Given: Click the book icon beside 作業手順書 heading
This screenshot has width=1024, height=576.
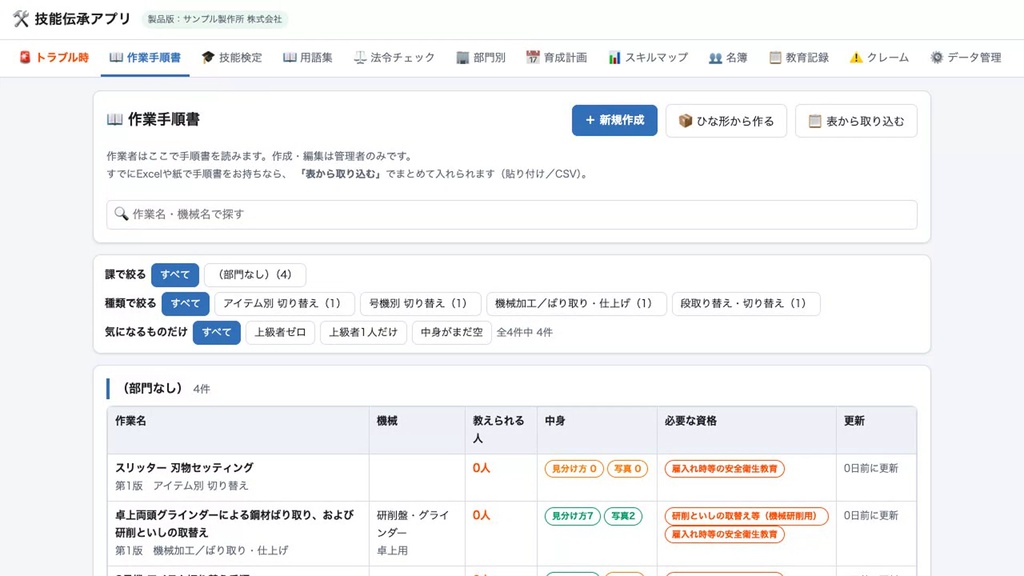Looking at the screenshot, I should 115,120.
